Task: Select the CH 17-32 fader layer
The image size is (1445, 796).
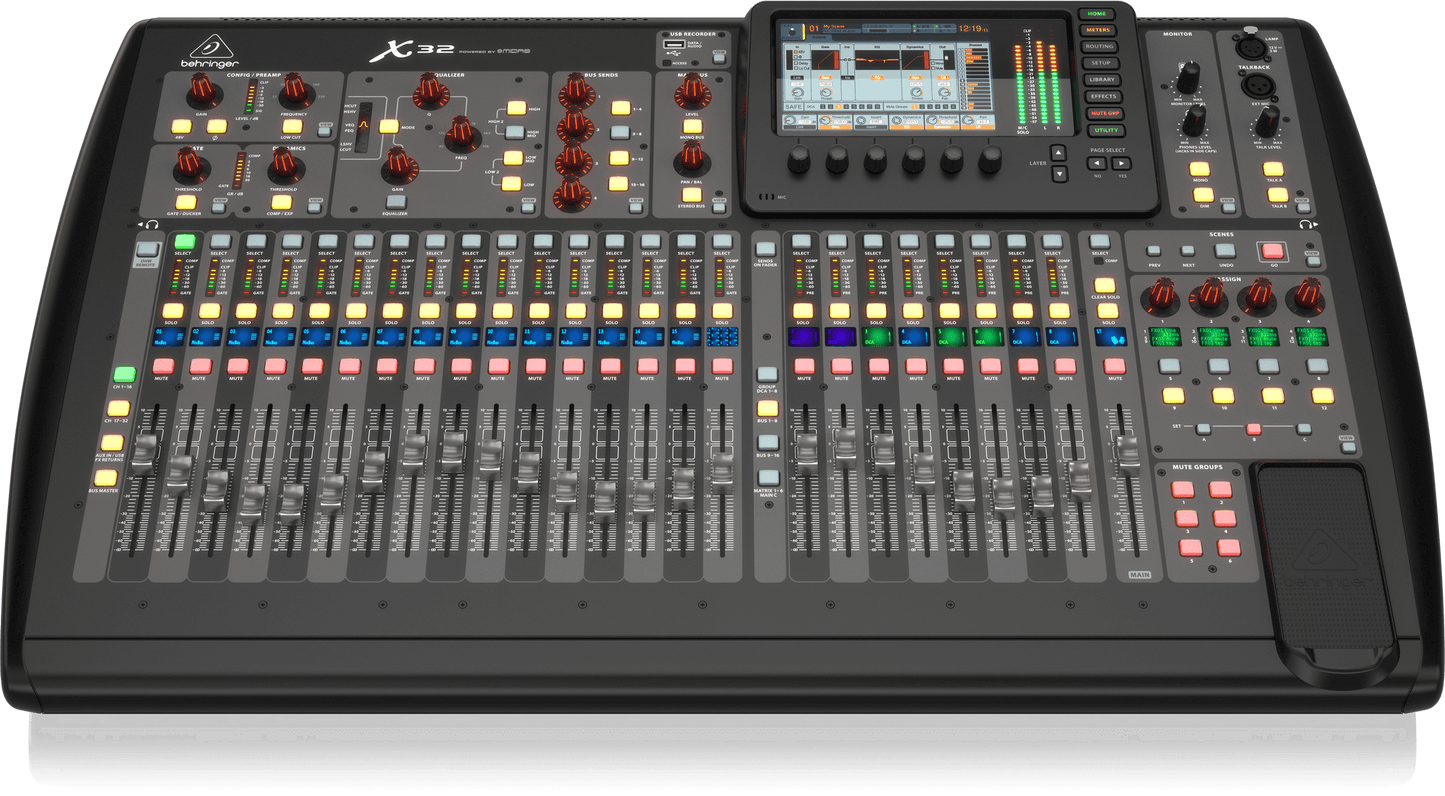Action: click(x=119, y=408)
